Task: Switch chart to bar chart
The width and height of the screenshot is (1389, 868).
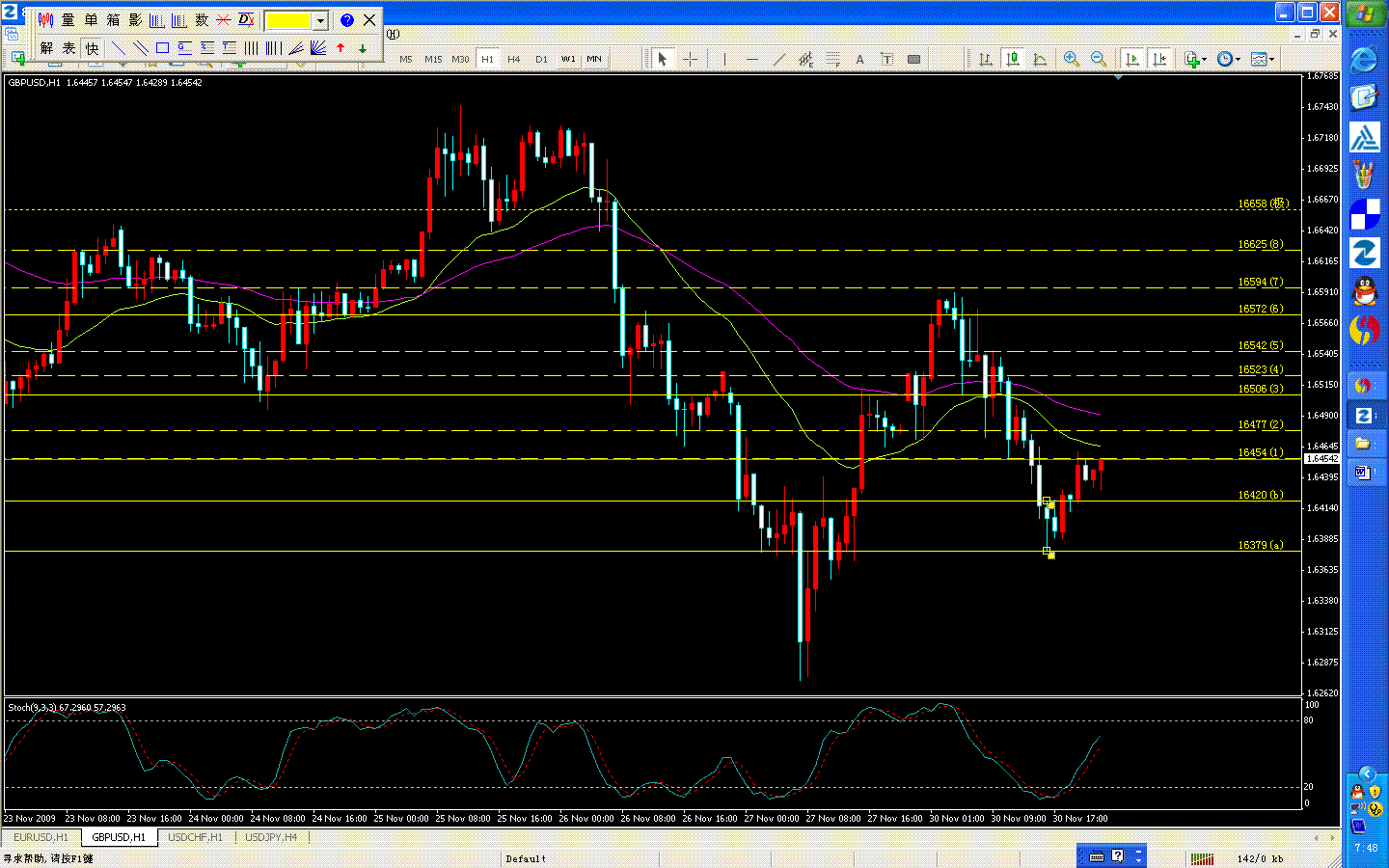Action: [985, 59]
